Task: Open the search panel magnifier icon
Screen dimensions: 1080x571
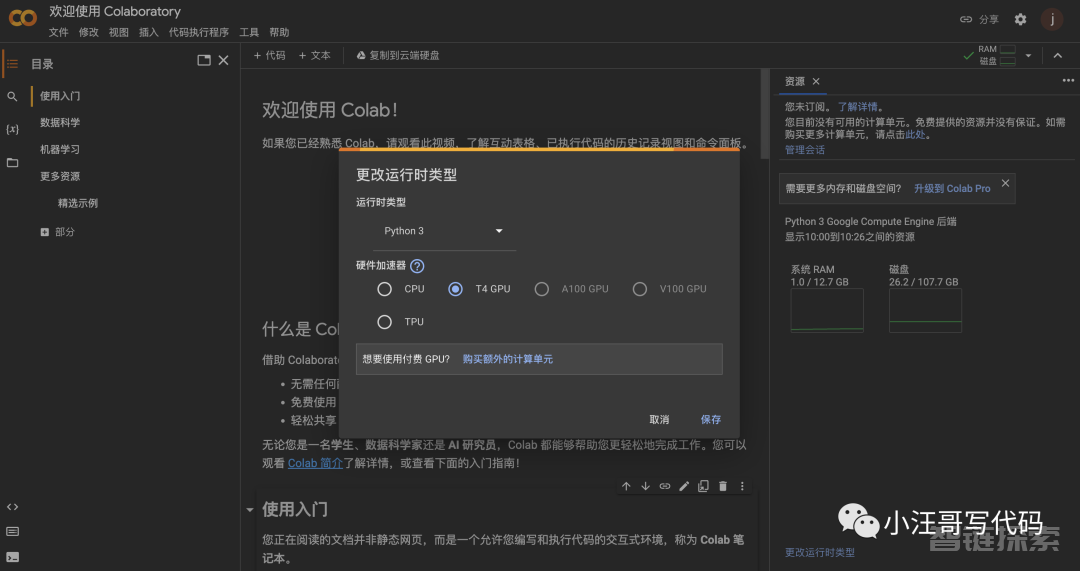Action: click(12, 96)
